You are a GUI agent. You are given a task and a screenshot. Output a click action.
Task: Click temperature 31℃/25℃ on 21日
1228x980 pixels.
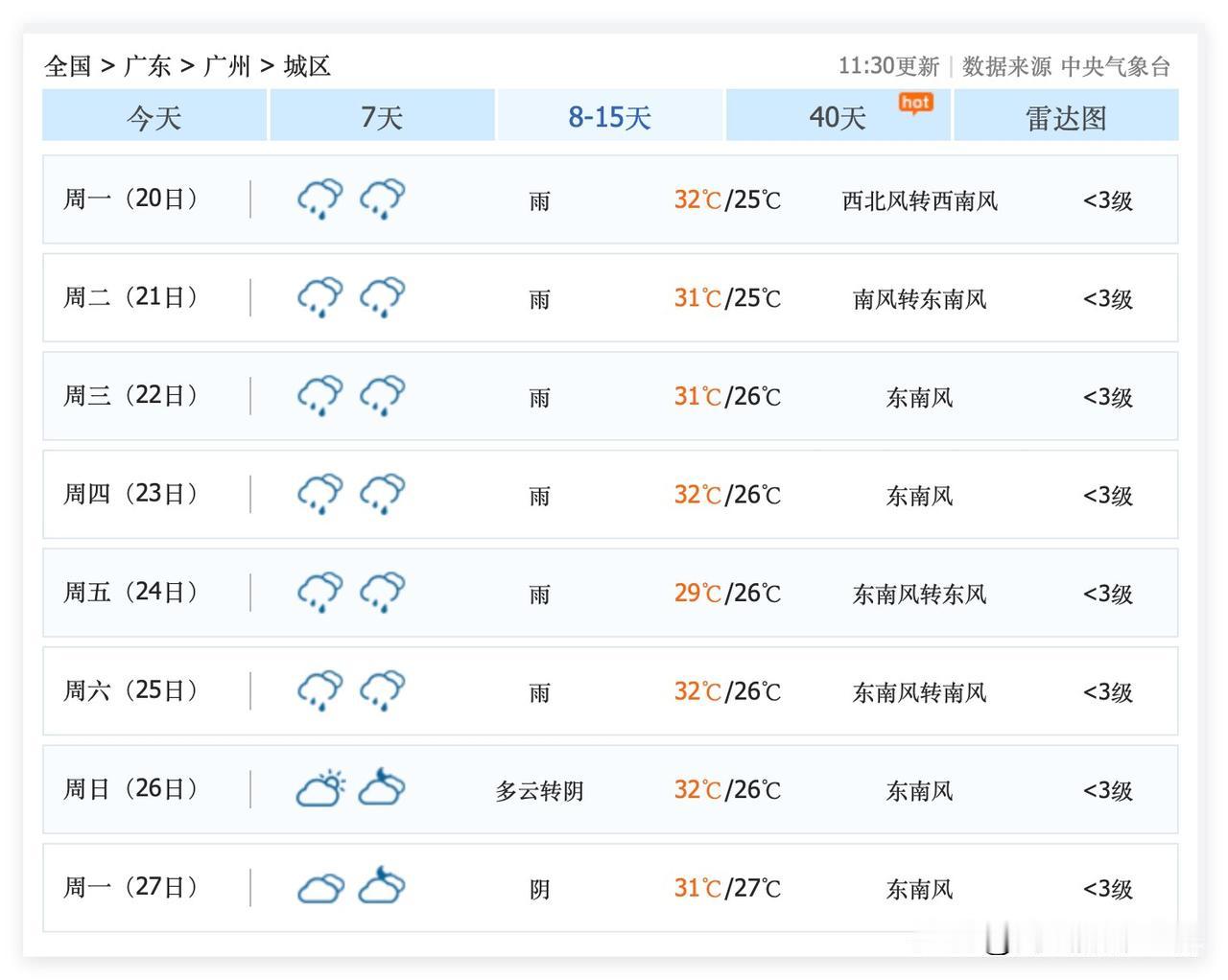pyautogui.click(x=727, y=298)
